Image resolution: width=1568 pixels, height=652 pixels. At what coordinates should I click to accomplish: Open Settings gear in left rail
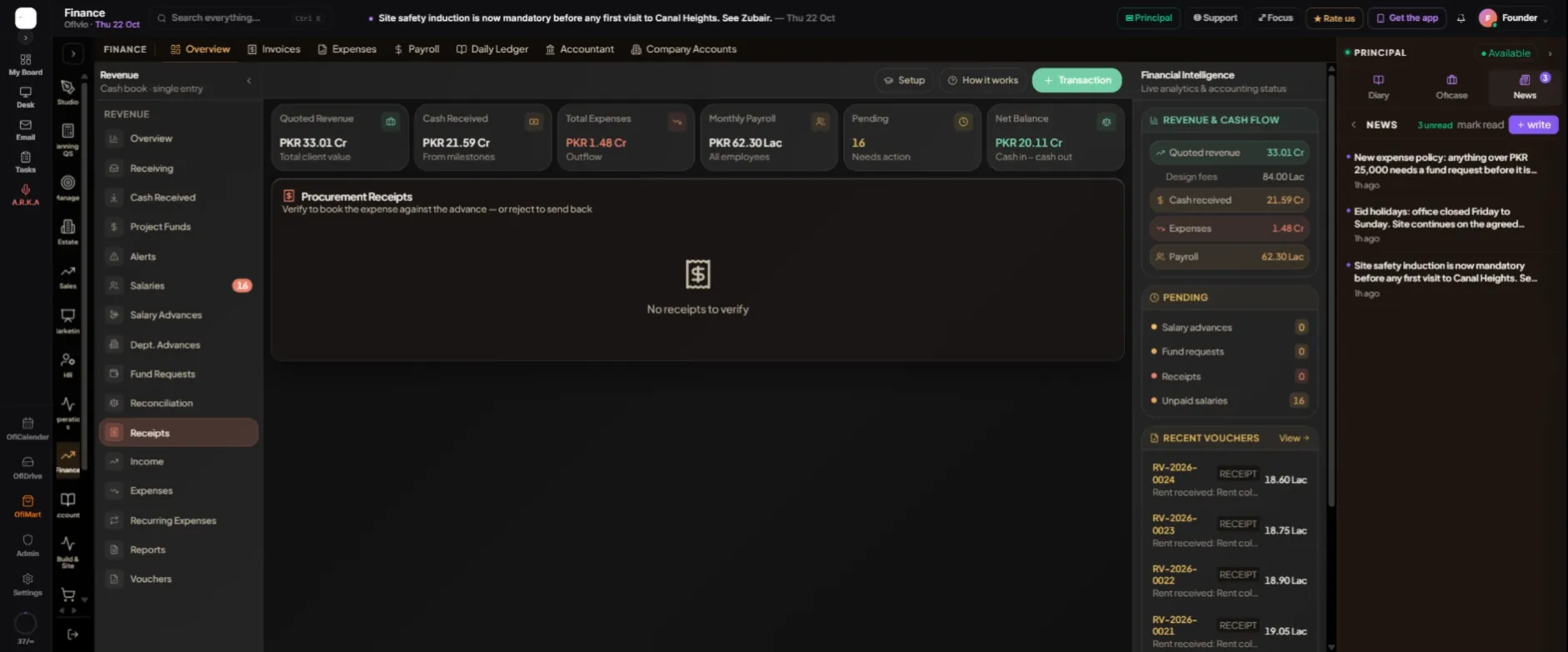click(27, 584)
